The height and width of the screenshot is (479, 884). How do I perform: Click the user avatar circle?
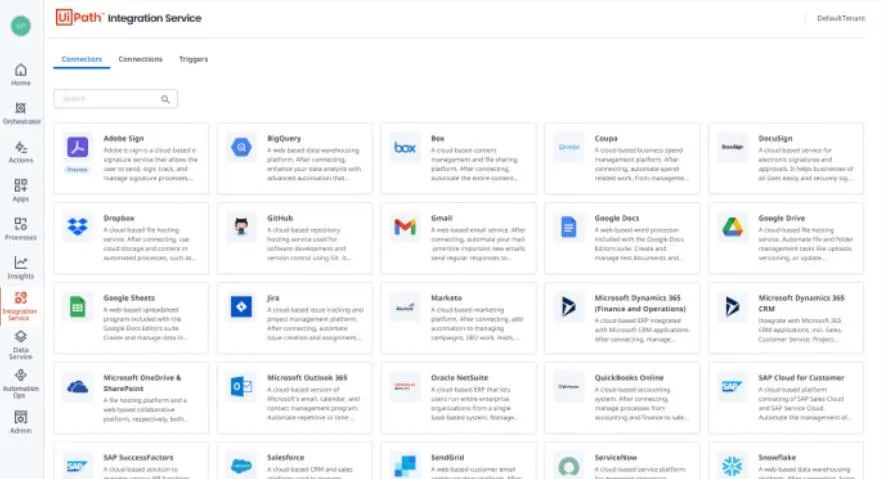pyautogui.click(x=21, y=25)
